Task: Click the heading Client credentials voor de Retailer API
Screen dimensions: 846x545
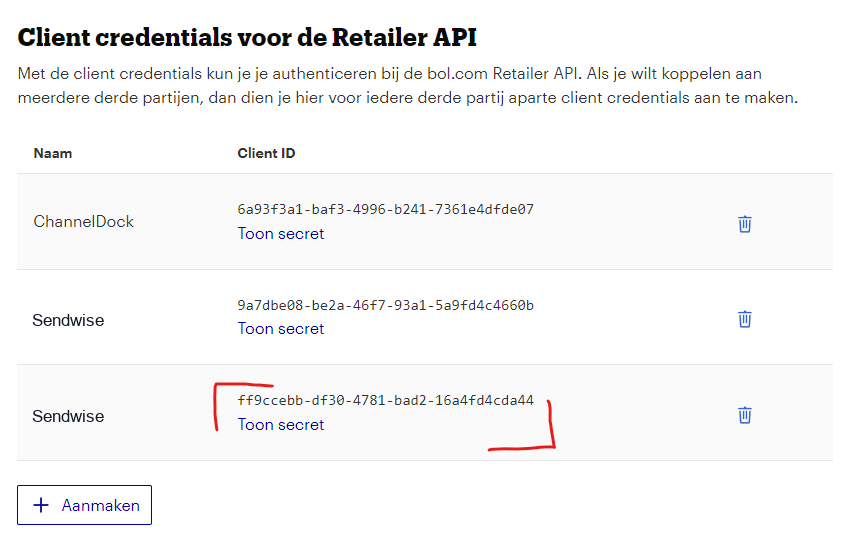Action: tap(247, 38)
